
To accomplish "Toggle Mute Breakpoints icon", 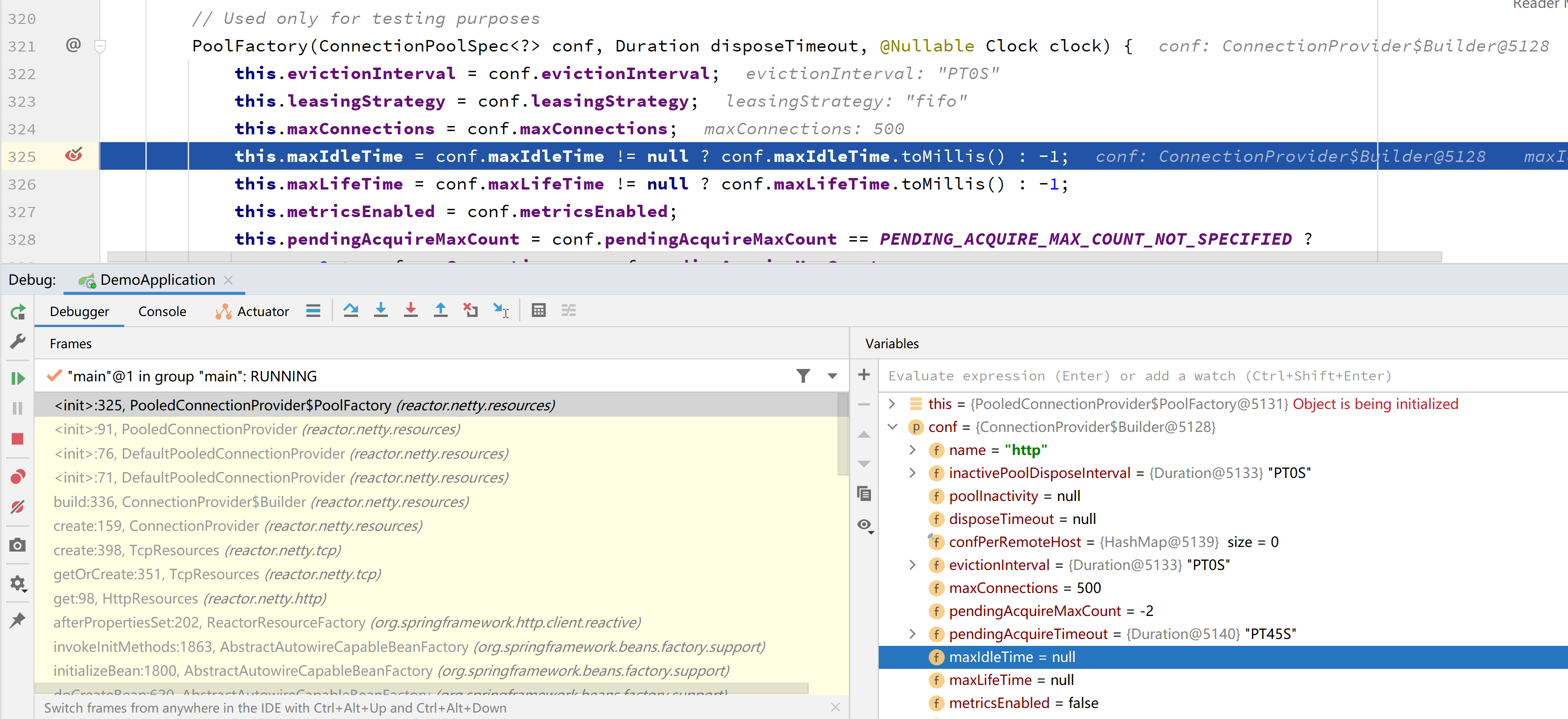I will tap(17, 506).
